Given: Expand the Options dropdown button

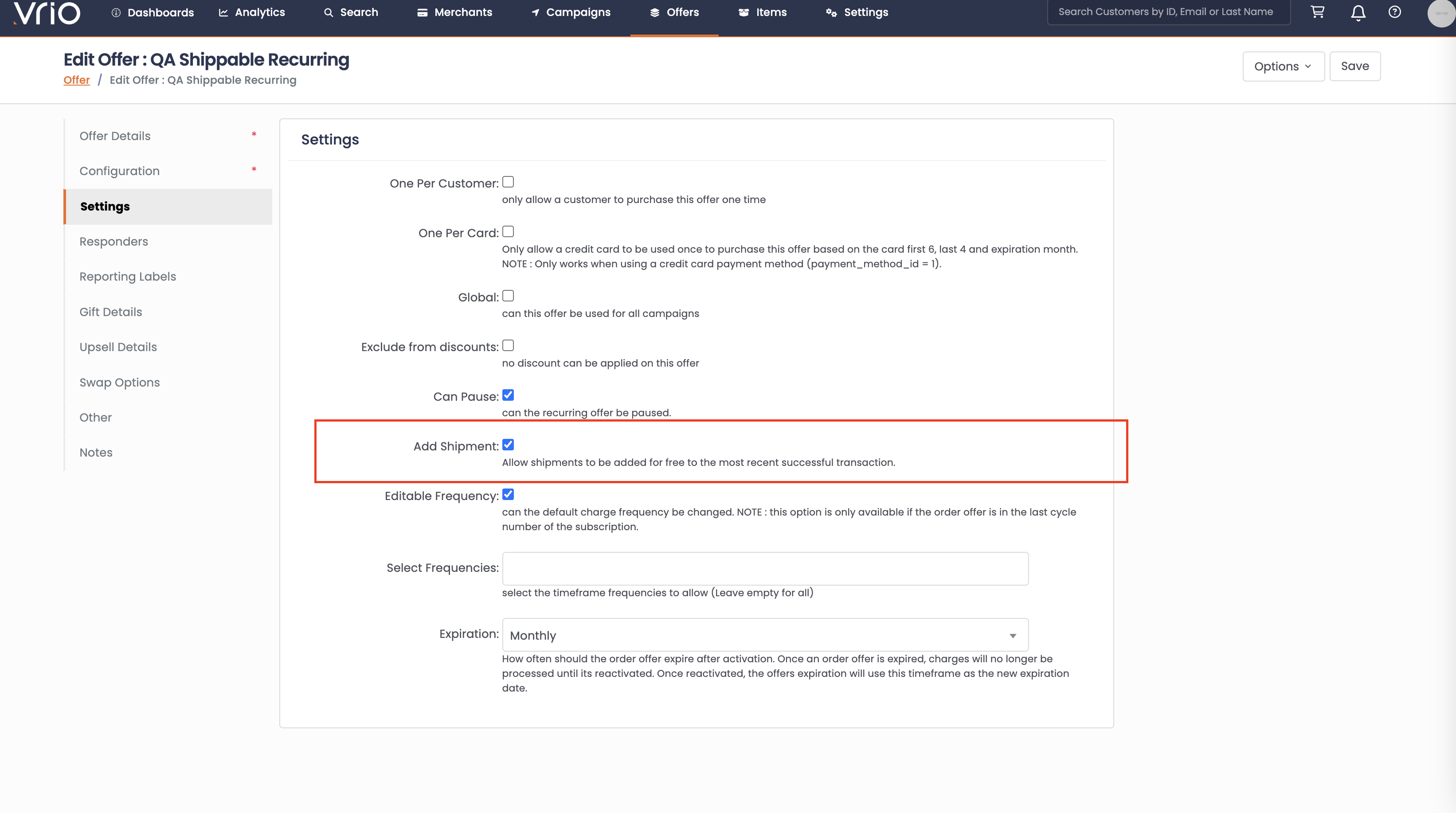Looking at the screenshot, I should click(1283, 66).
